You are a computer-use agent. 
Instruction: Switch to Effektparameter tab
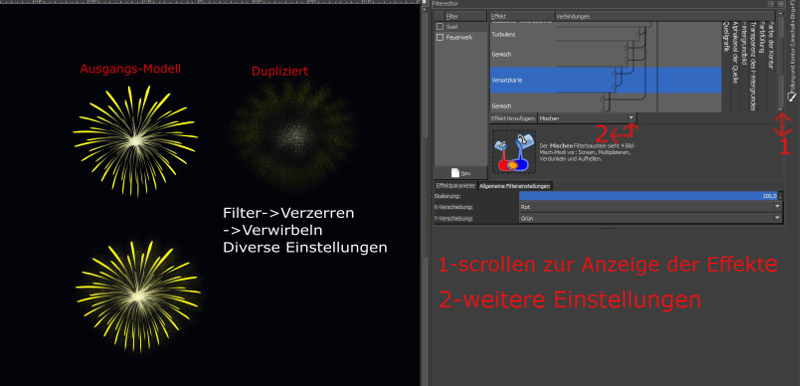[455, 186]
